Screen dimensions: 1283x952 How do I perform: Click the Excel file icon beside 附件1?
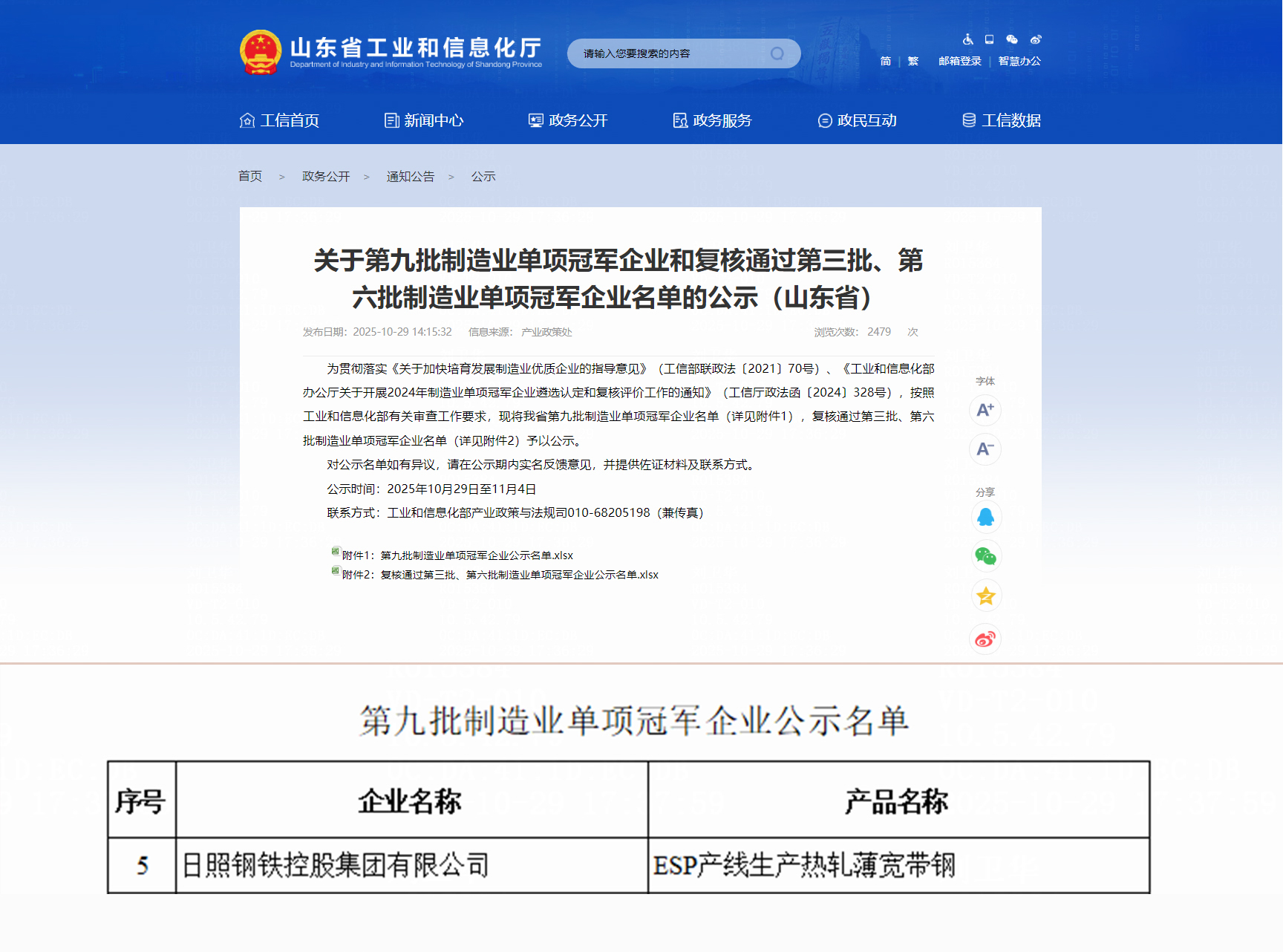tap(335, 553)
